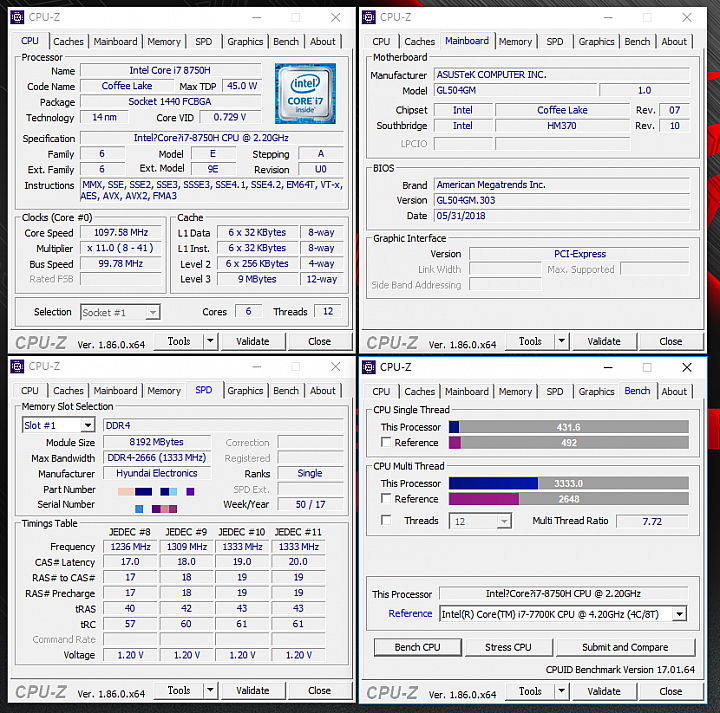Viewport: 720px width, 713px height.
Task: Click the Multi Thread Ratio value 7.72
Action: pos(652,521)
